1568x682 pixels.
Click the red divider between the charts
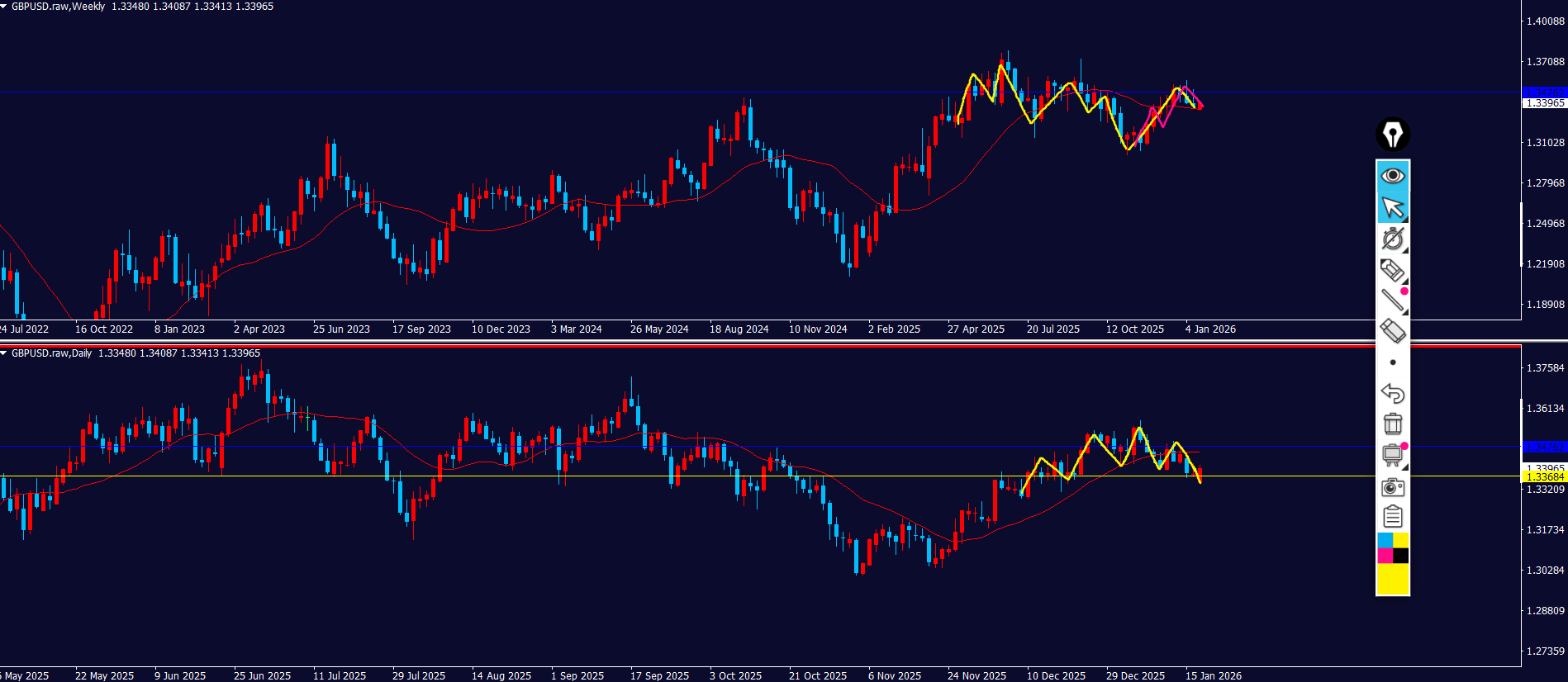pyautogui.click(x=760, y=346)
